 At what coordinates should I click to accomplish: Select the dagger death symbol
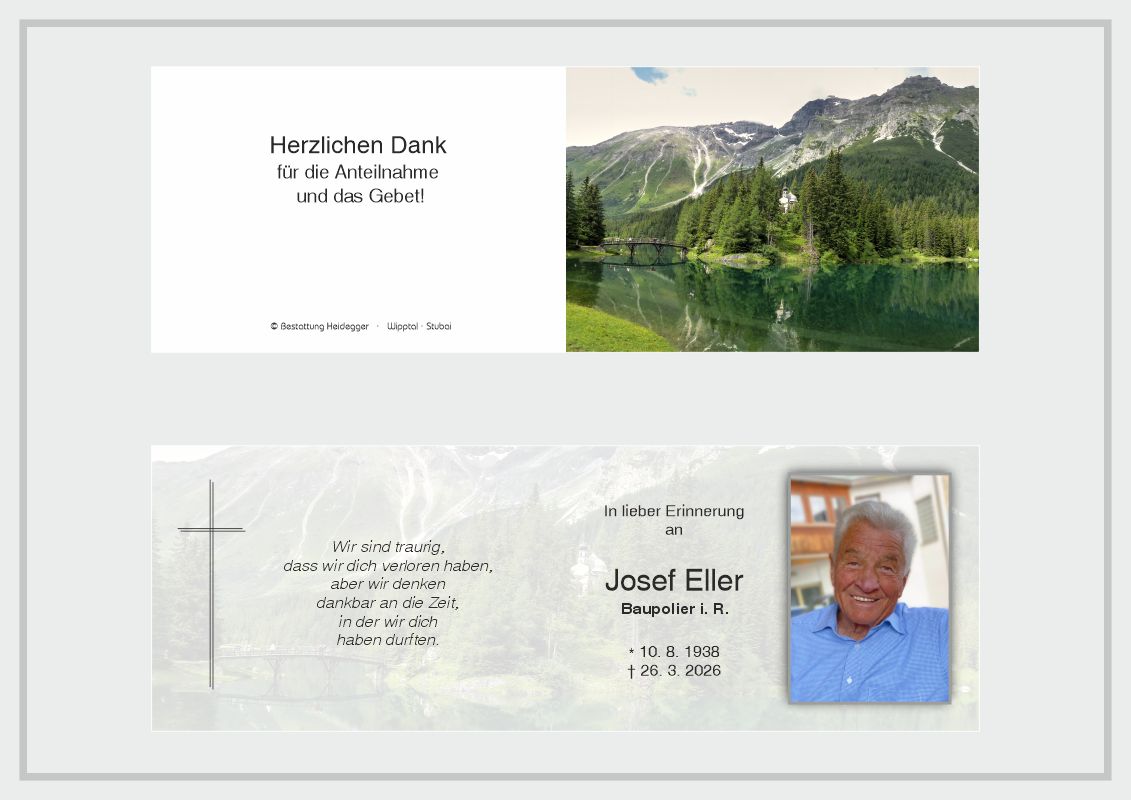click(631, 671)
